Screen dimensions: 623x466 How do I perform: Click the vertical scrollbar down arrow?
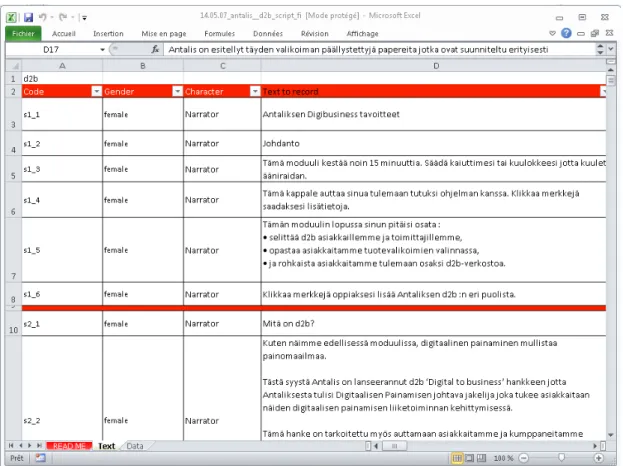pos(611,435)
